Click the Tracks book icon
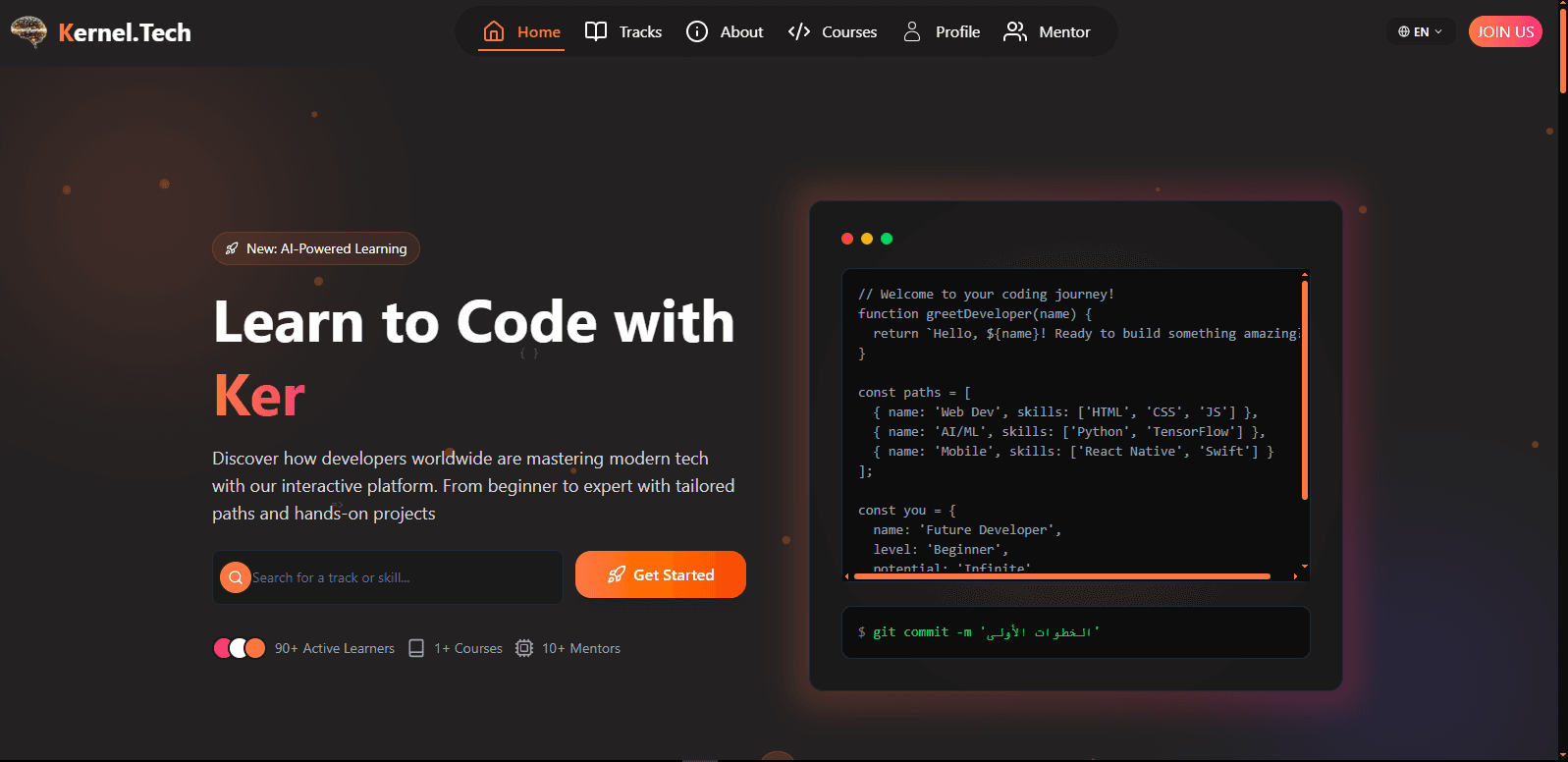The image size is (1568, 762). pyautogui.click(x=596, y=31)
